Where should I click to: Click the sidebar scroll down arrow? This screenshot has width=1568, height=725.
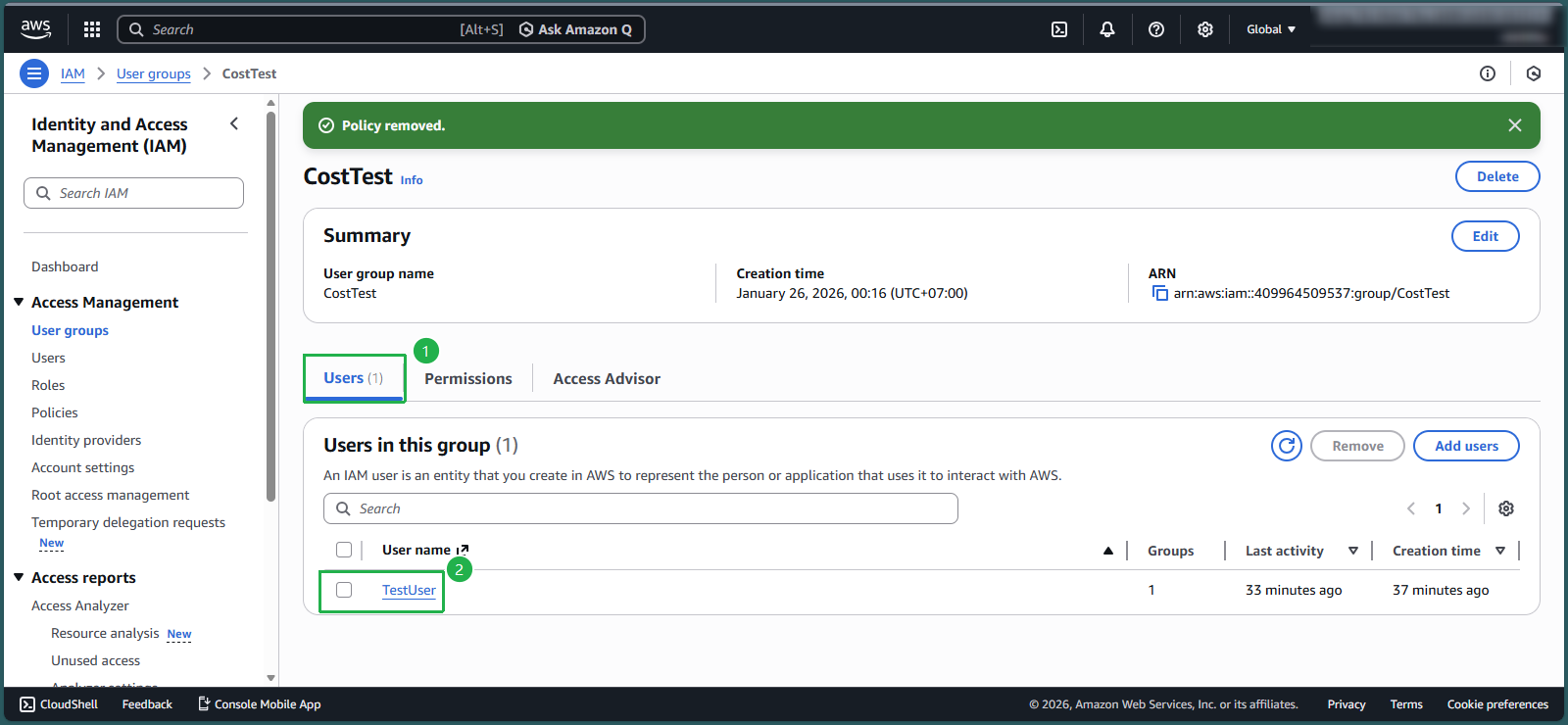271,678
